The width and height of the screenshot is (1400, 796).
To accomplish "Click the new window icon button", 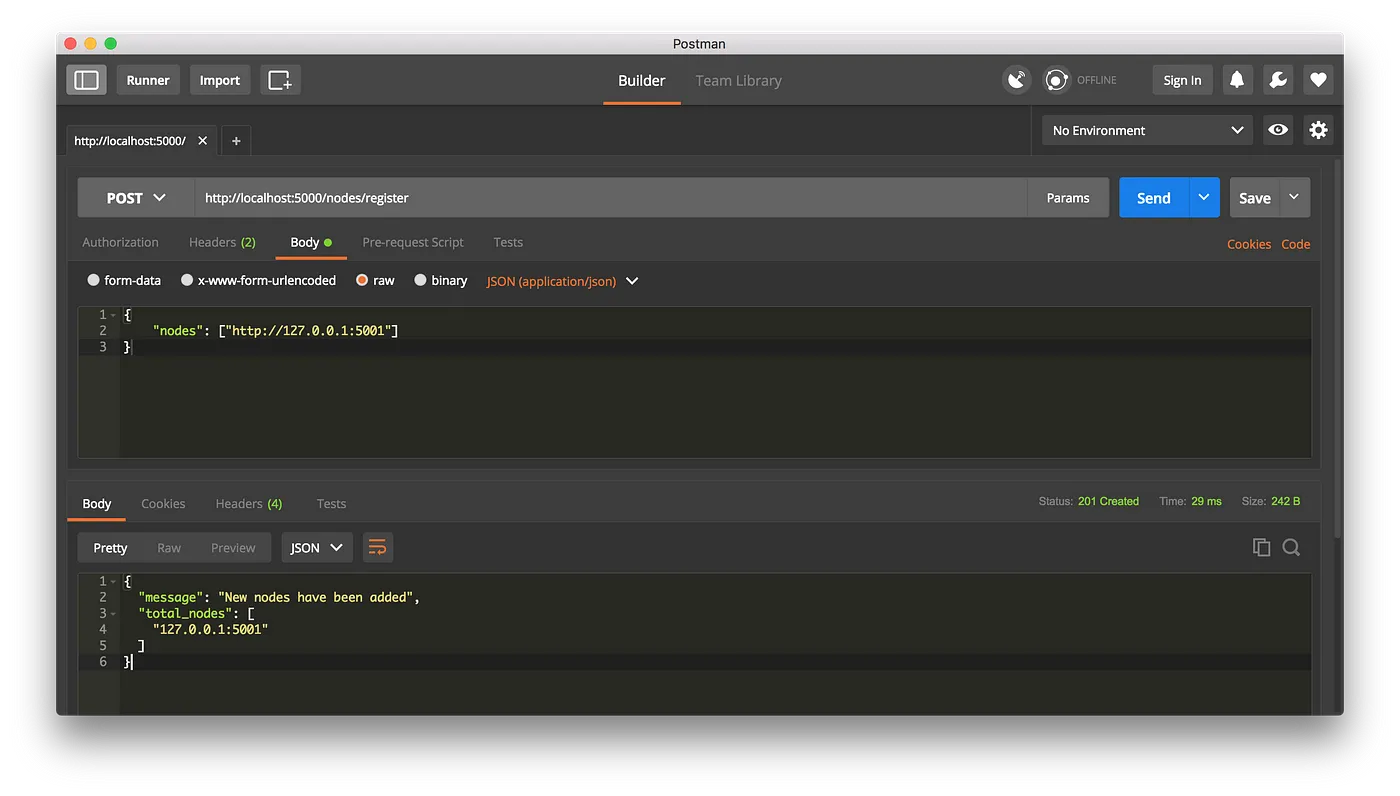I will (280, 80).
